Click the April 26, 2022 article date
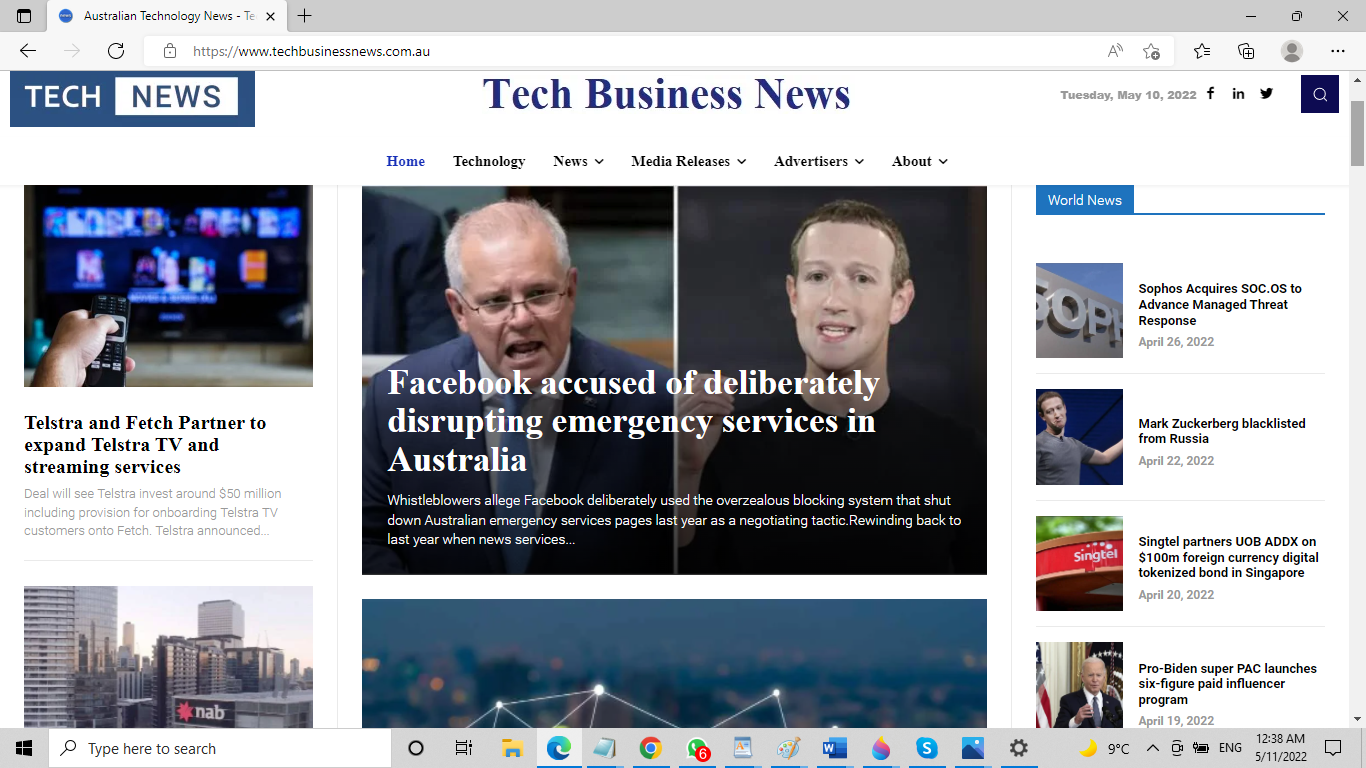The image size is (1366, 768). pos(1176,342)
